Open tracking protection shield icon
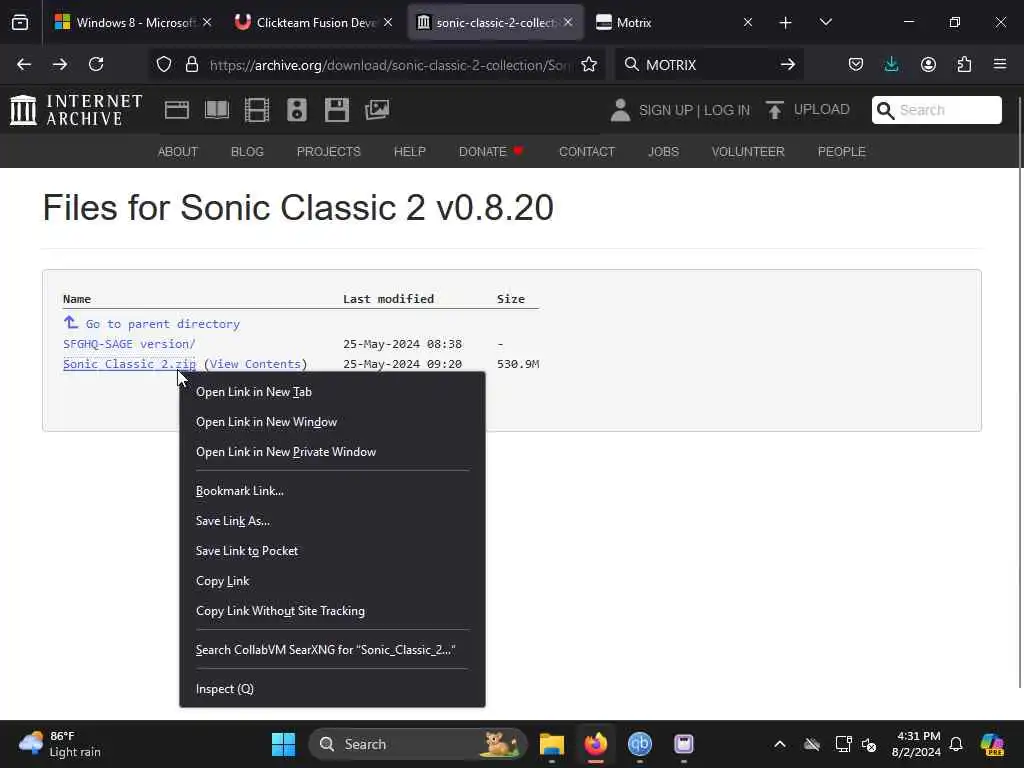The height and width of the screenshot is (768, 1024). 164,64
